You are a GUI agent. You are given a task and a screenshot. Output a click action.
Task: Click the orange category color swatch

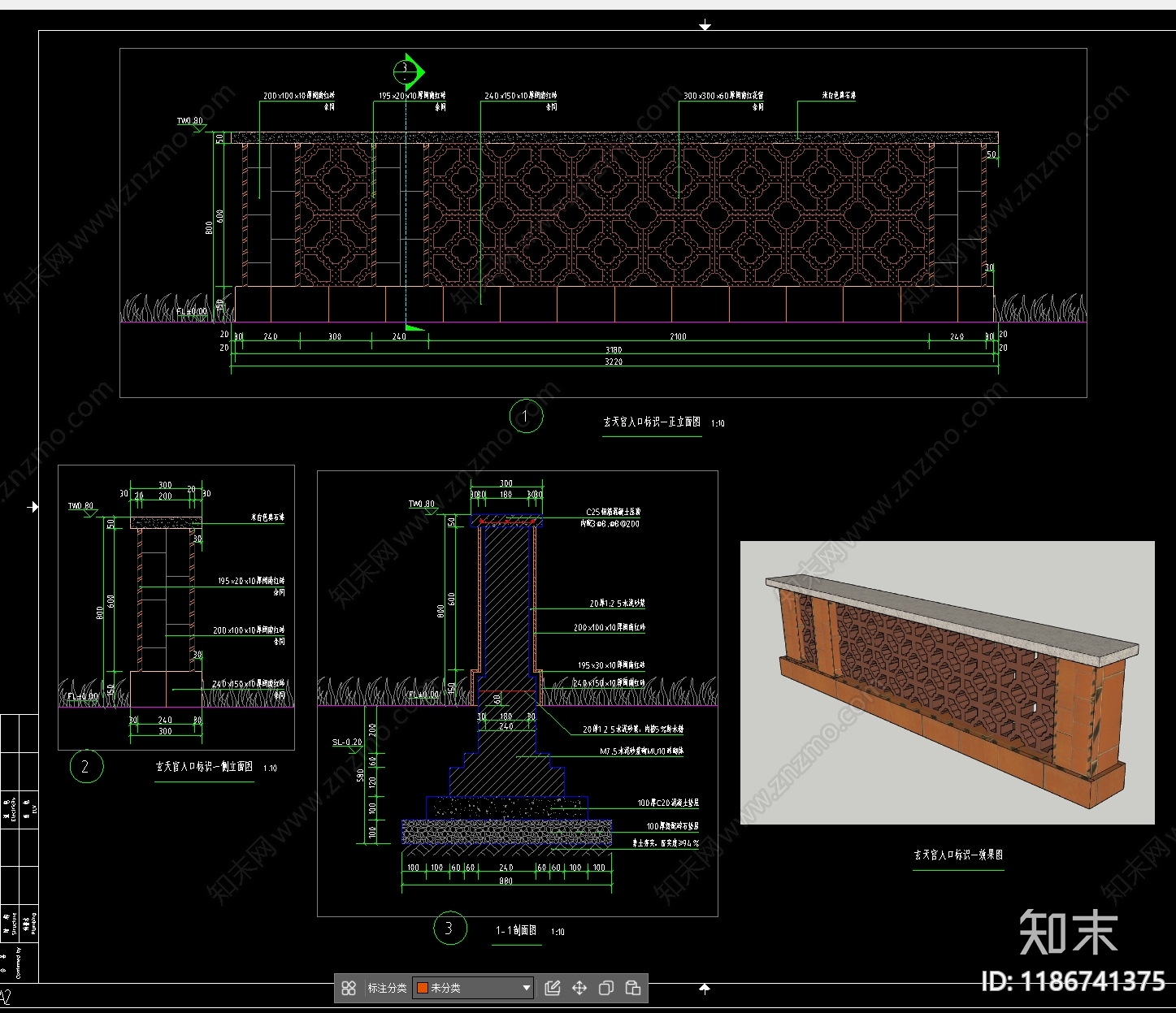coord(423,988)
